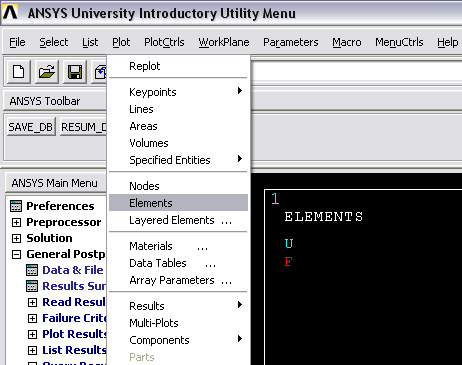Expand the Read Results node

pyautogui.click(x=32, y=302)
